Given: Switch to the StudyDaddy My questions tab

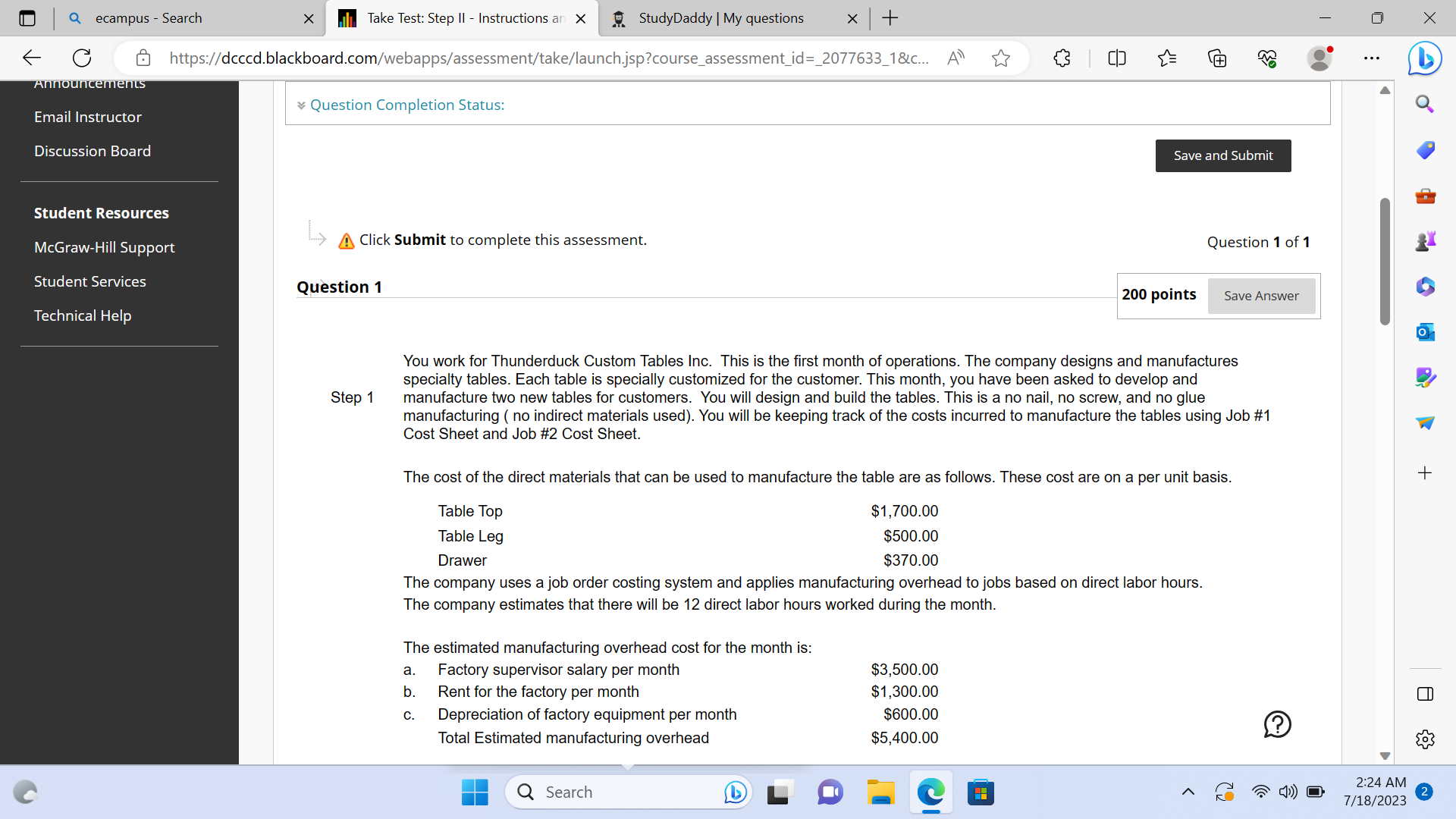Looking at the screenshot, I should tap(720, 18).
